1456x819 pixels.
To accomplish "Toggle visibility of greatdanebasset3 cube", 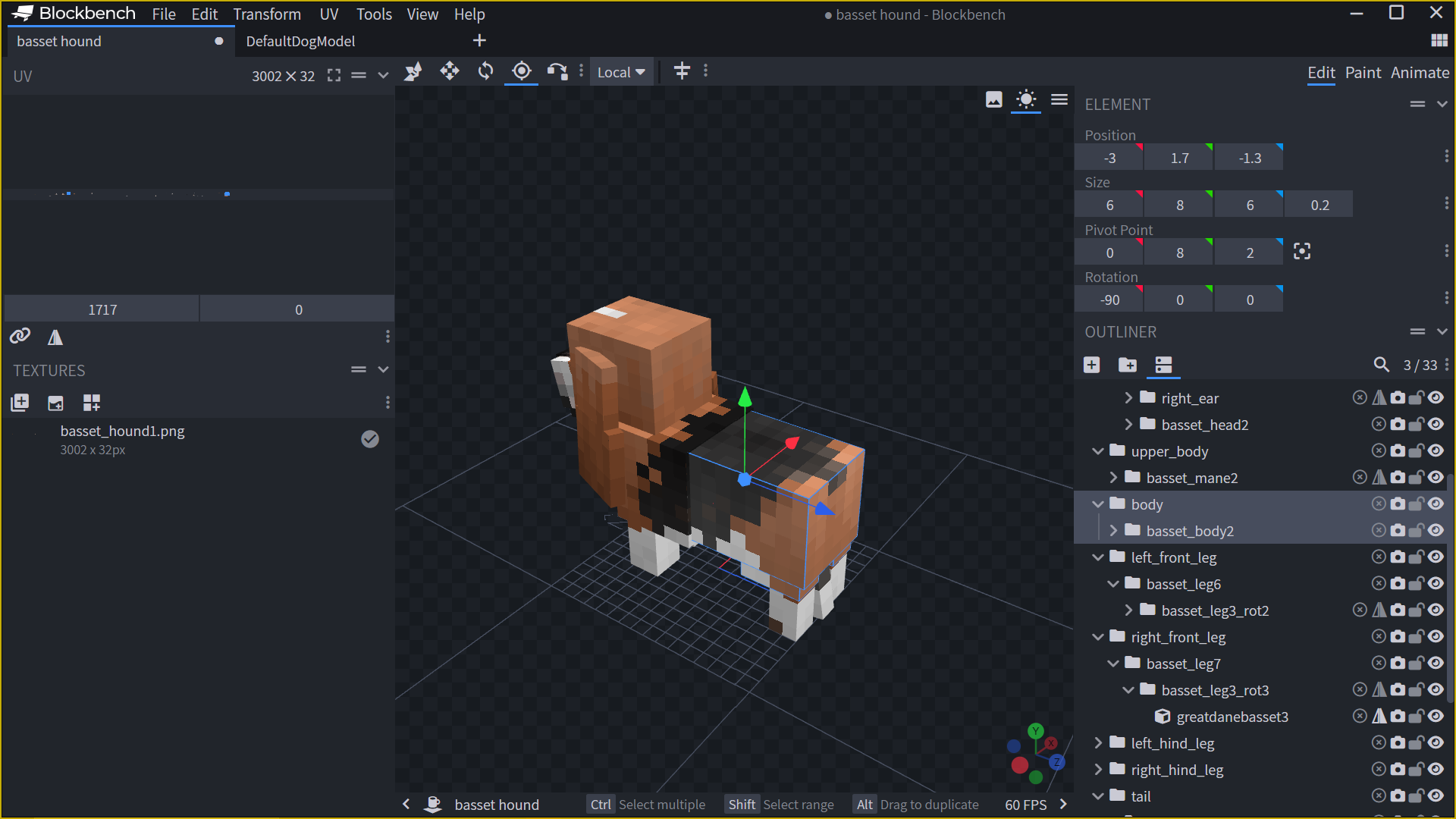I will (x=1436, y=717).
